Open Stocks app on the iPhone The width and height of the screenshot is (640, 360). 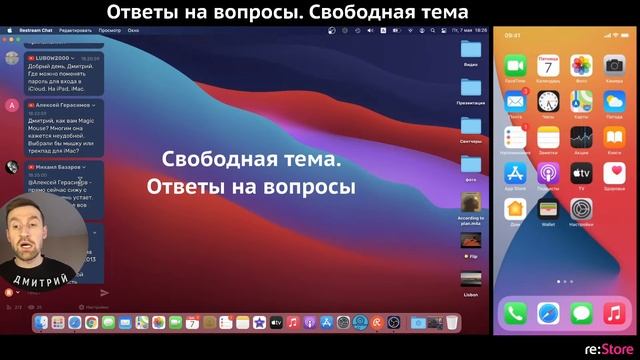point(581,138)
